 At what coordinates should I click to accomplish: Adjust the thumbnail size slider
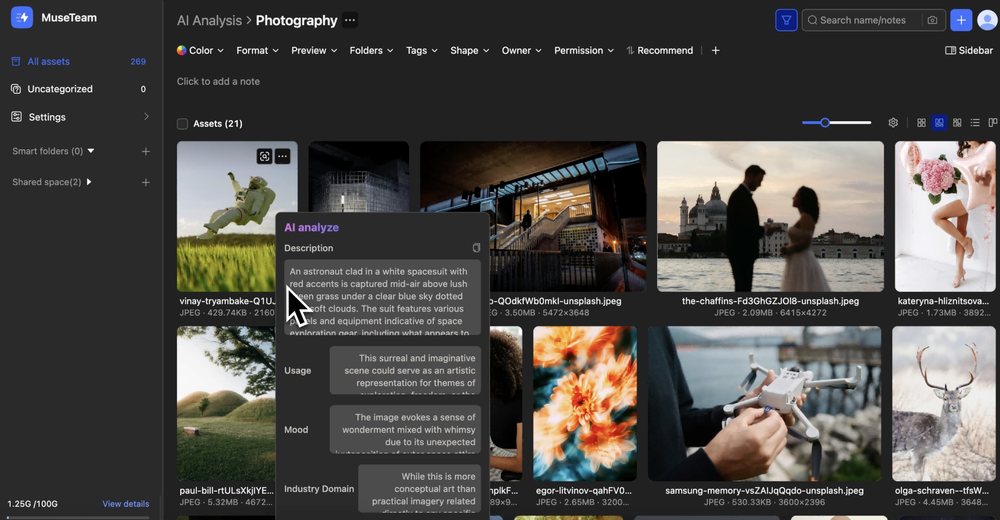pos(825,123)
